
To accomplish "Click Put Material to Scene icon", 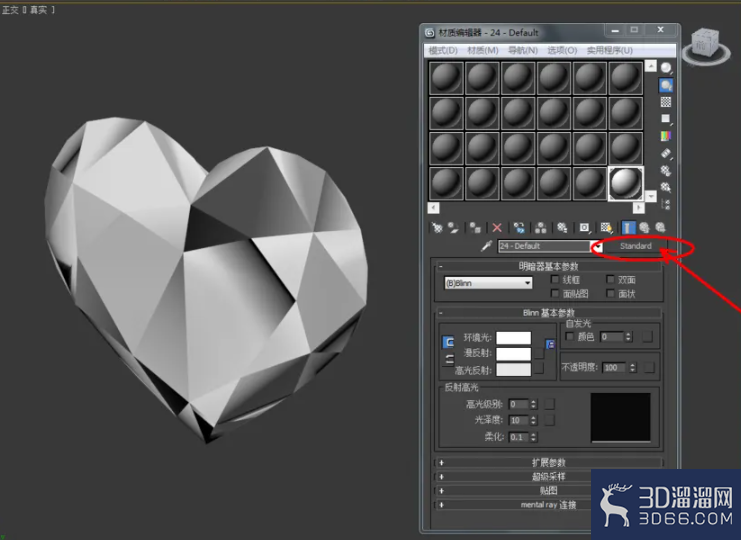I will [x=453, y=228].
